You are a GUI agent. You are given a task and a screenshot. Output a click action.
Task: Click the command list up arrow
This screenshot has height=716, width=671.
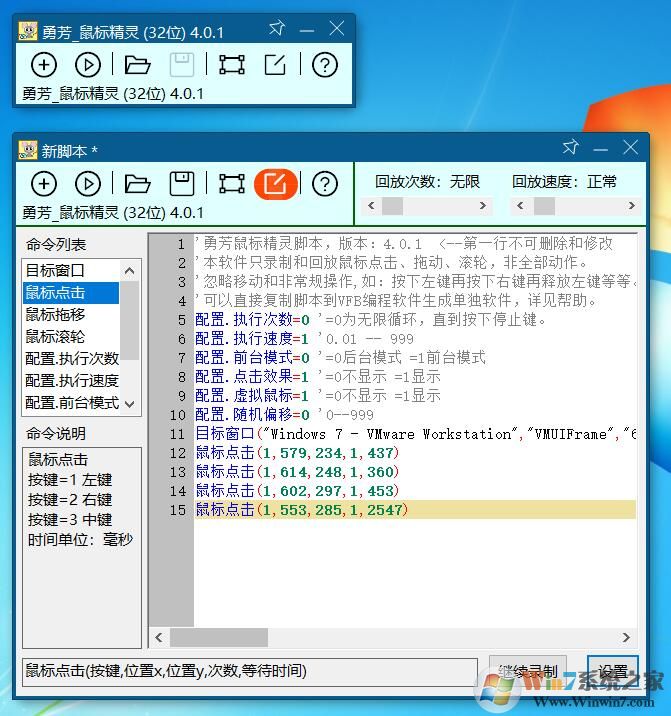pyautogui.click(x=130, y=271)
